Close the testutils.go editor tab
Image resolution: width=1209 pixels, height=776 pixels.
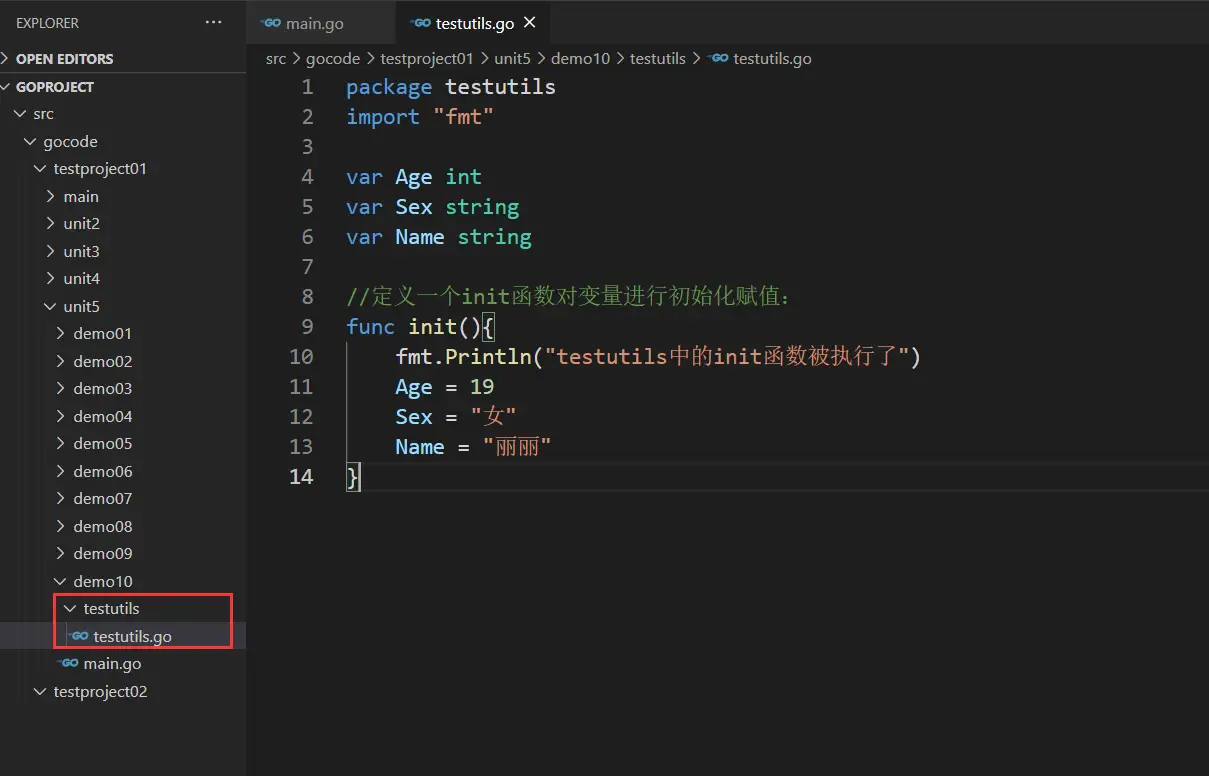tap(529, 22)
